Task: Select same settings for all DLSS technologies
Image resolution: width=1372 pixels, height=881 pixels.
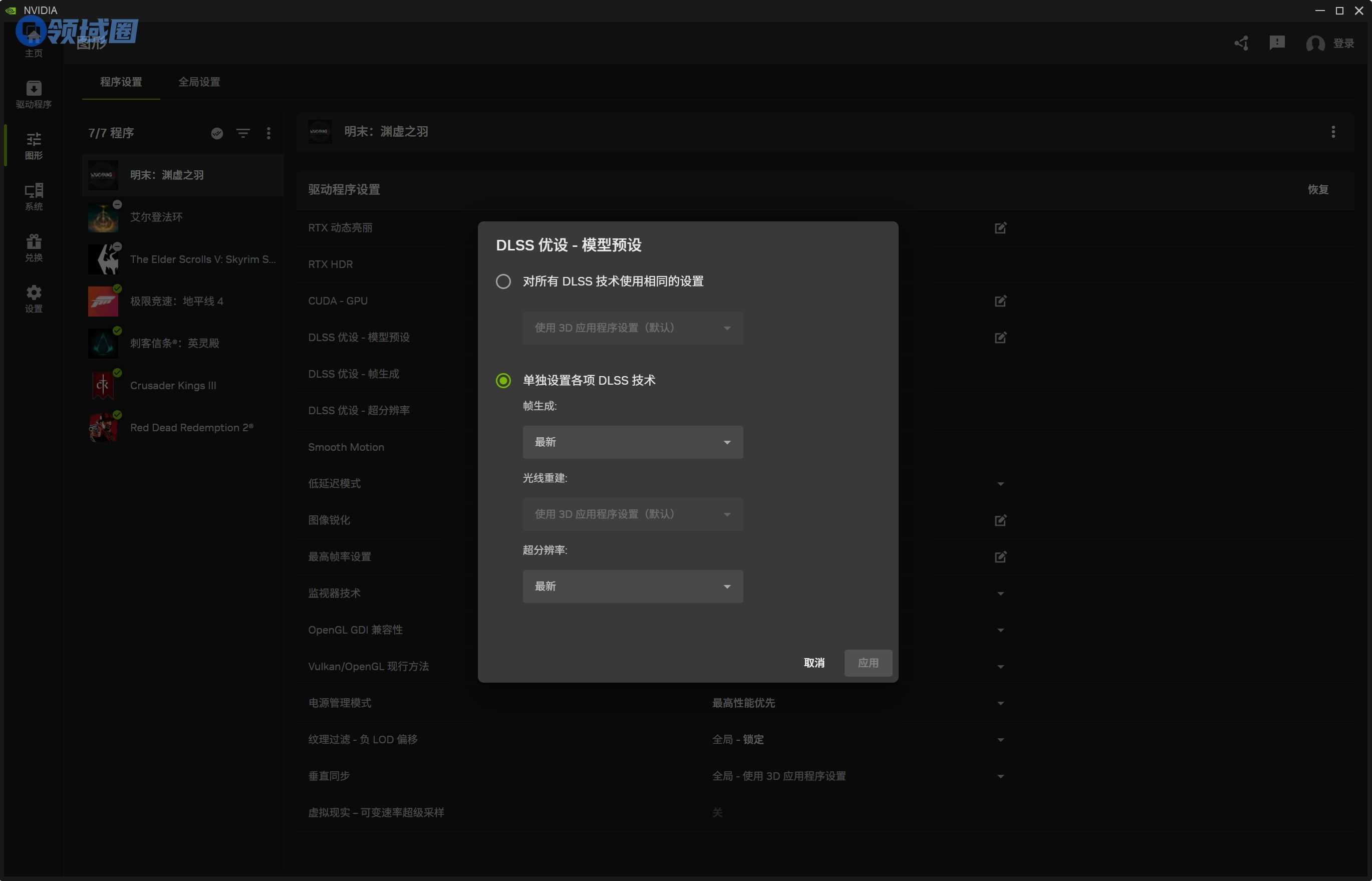Action: (x=503, y=281)
